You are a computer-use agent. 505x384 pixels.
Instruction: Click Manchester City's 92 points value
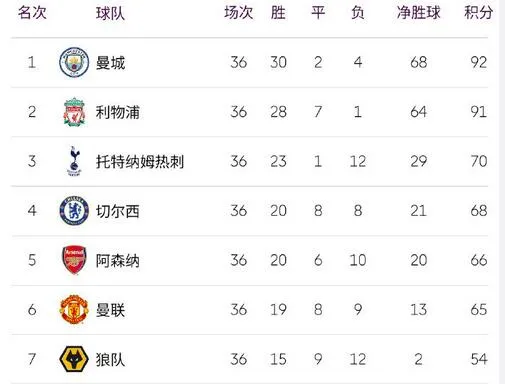479,62
